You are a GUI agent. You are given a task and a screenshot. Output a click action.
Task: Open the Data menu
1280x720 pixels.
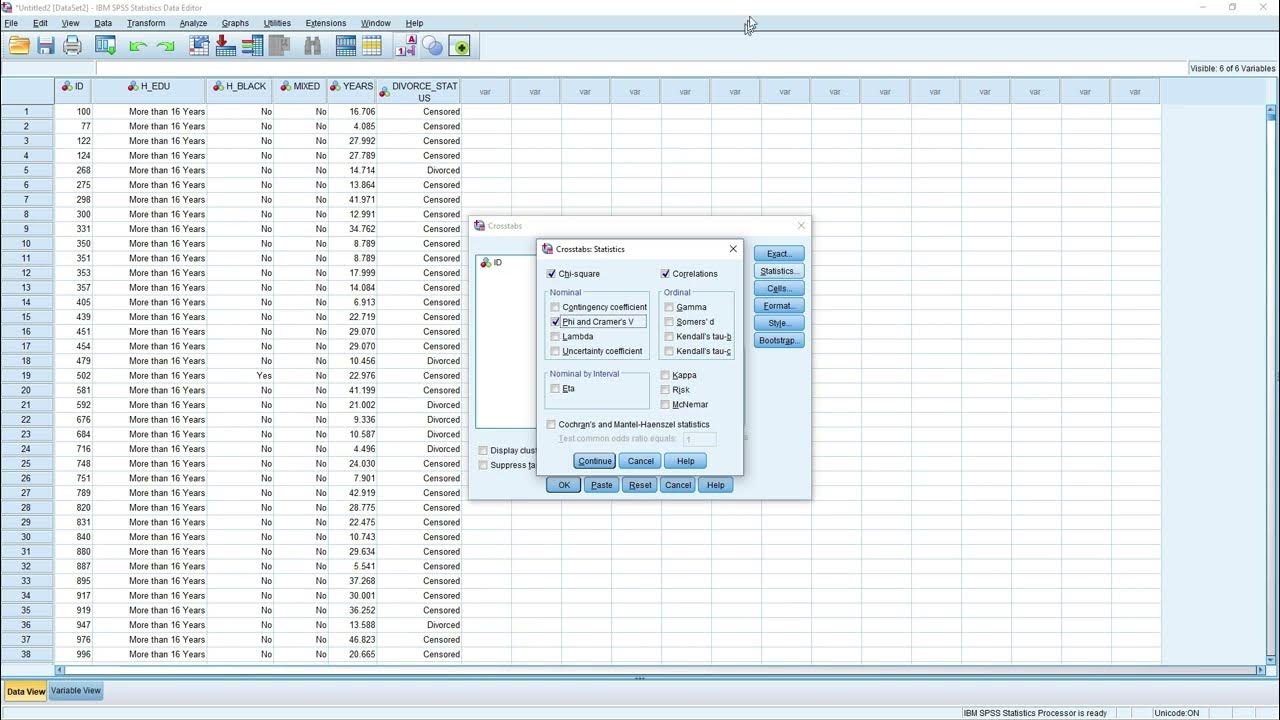point(103,23)
